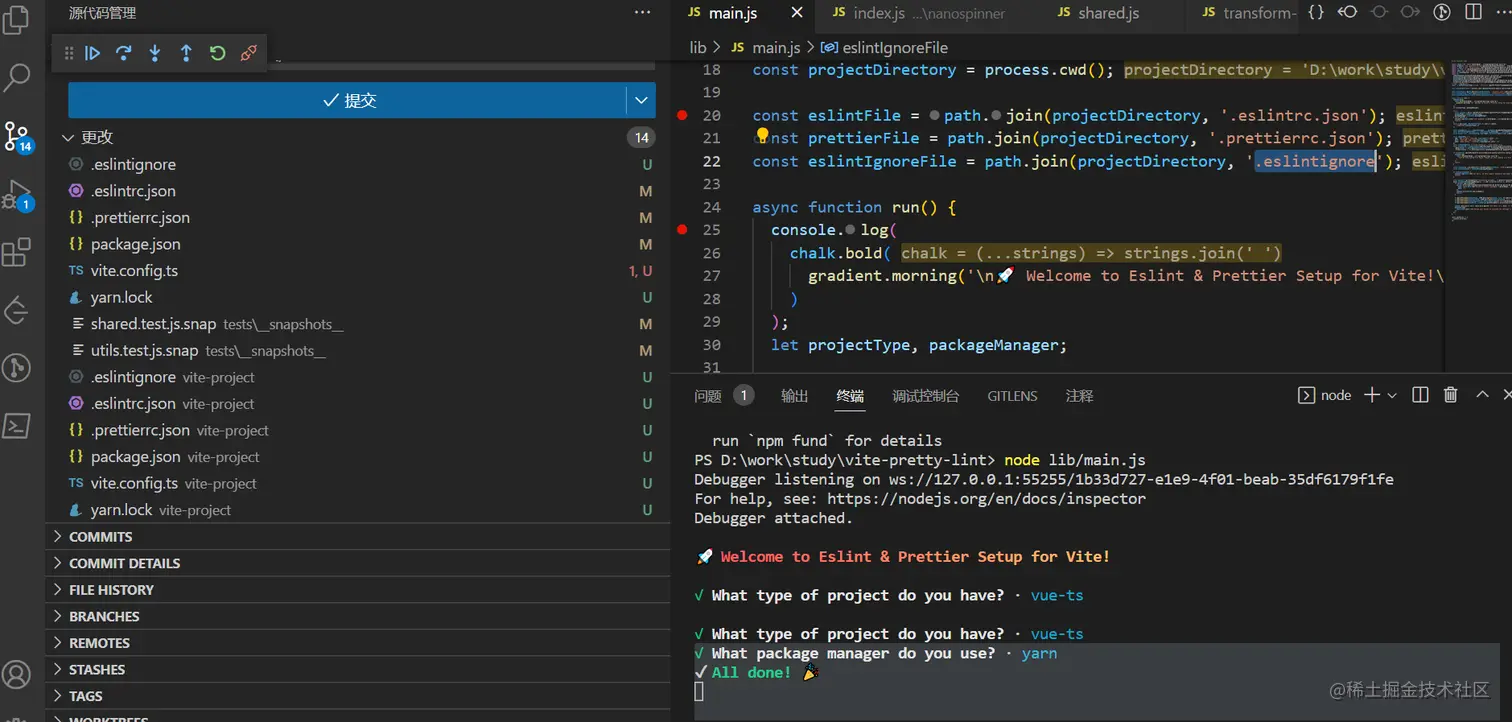Screen dimensions: 1512x722
Task: Toggle breakpoint on line 25
Action: pyautogui.click(x=683, y=229)
